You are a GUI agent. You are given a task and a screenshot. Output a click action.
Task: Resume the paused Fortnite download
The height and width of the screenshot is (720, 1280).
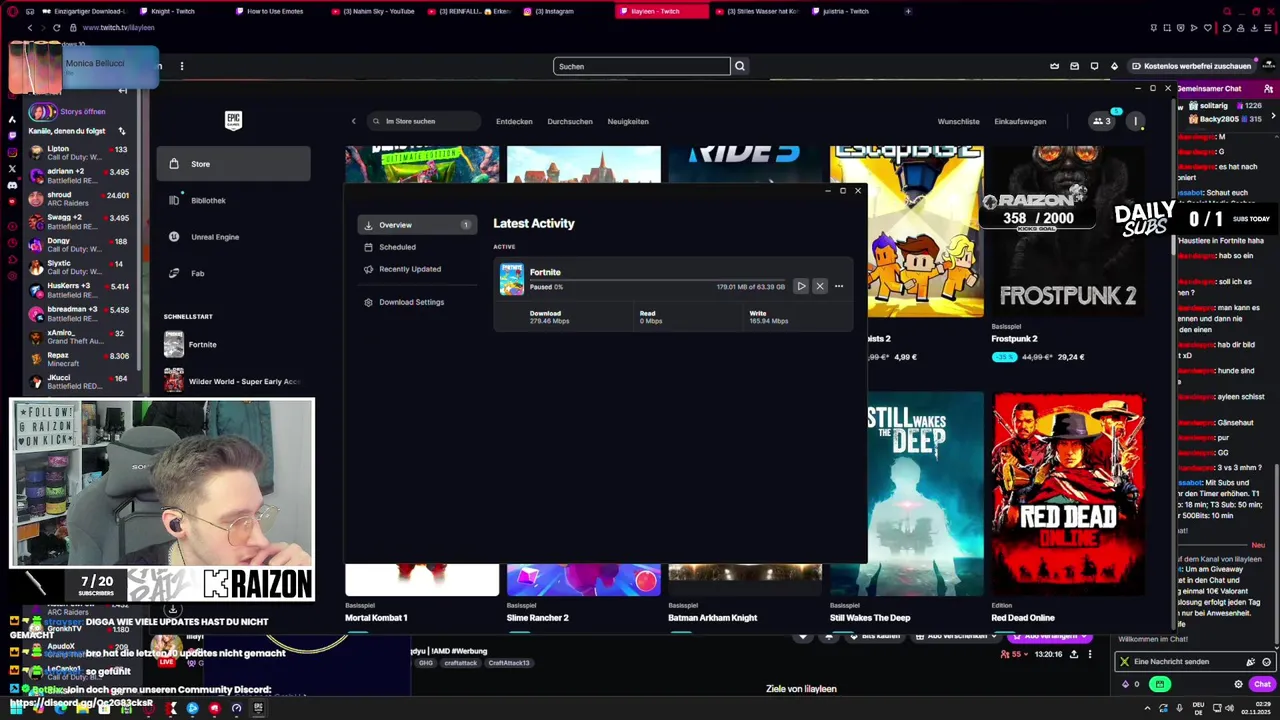click(x=801, y=286)
